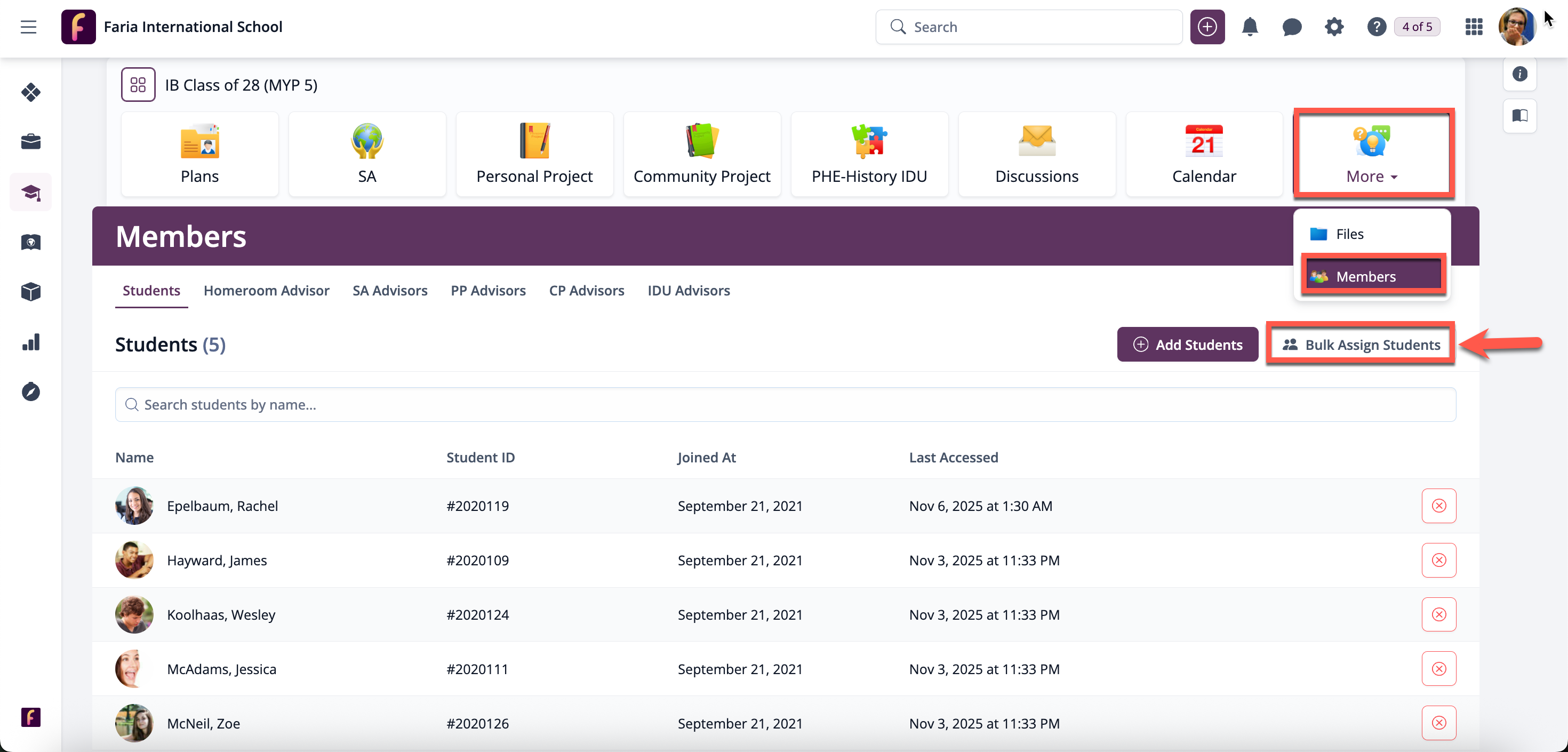Open the user profile avatar menu

pos(1516,27)
